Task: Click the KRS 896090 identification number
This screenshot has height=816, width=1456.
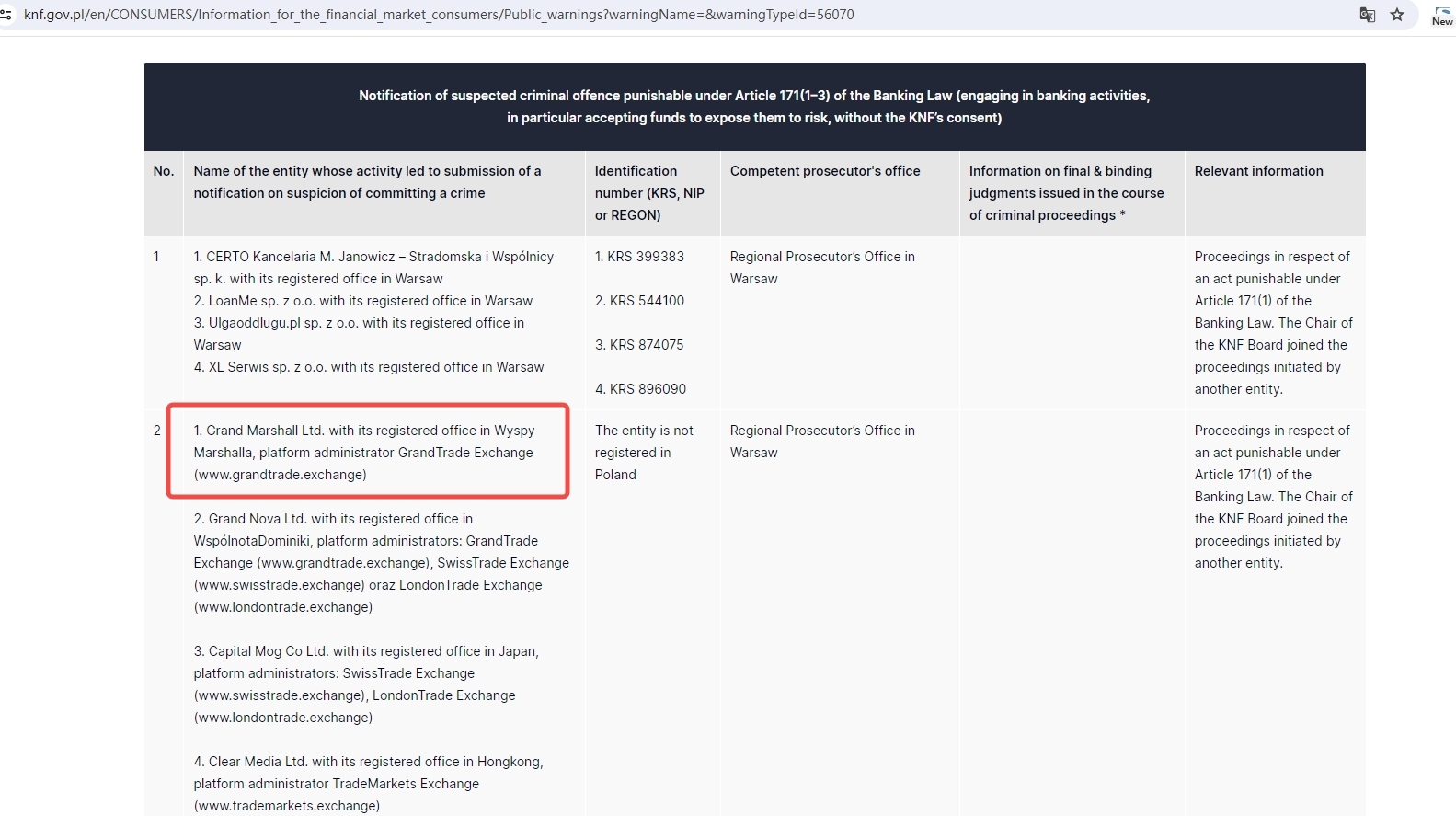Action: coord(640,389)
